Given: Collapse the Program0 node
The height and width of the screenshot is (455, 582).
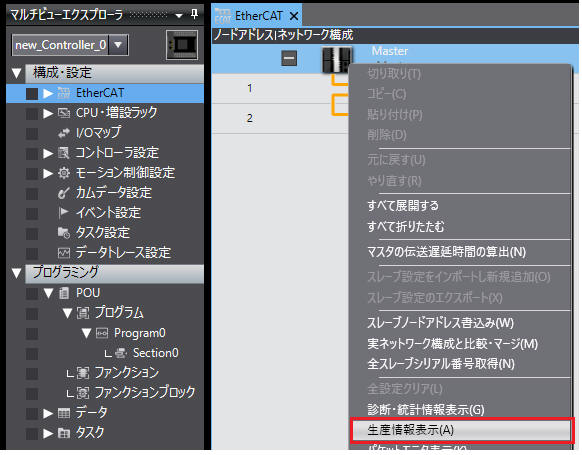Looking at the screenshot, I should (86, 333).
